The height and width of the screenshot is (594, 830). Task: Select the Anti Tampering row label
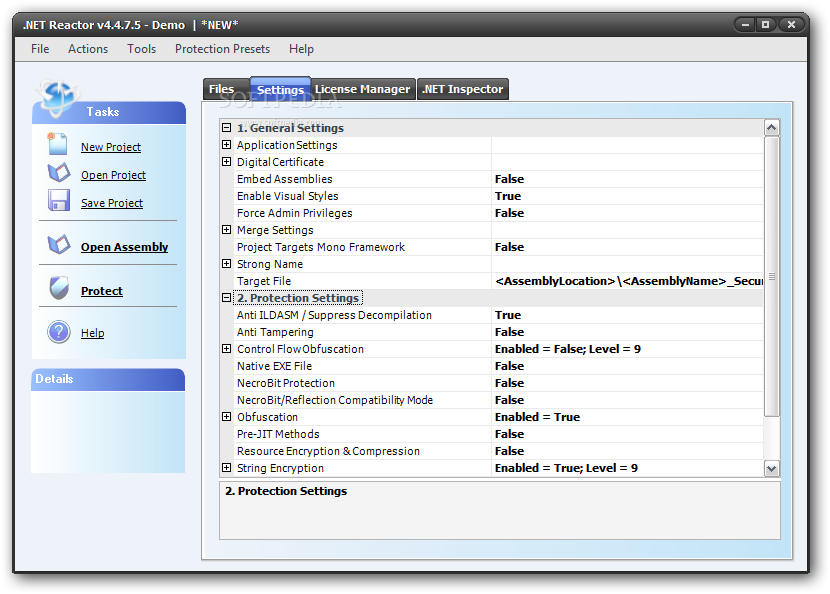(275, 332)
